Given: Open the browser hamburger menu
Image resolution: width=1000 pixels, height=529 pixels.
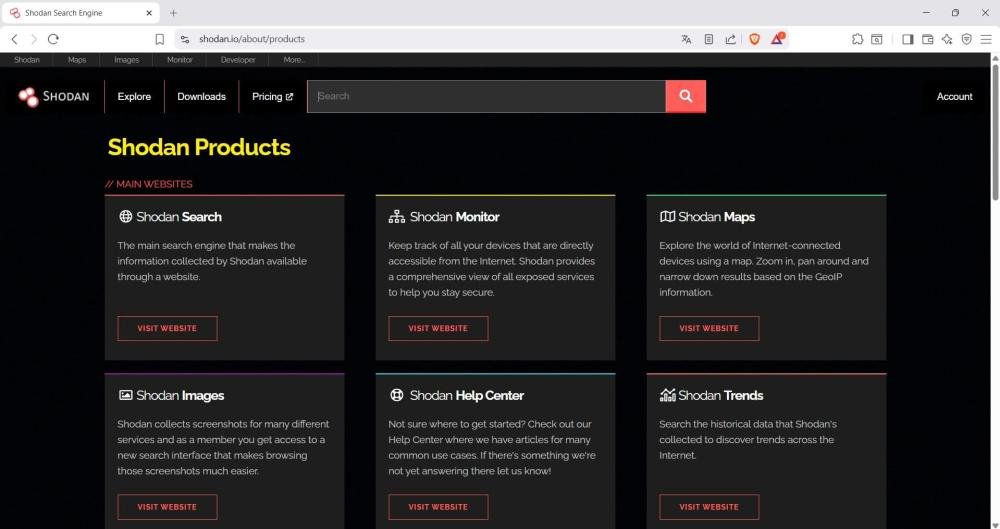Looking at the screenshot, I should (986, 39).
